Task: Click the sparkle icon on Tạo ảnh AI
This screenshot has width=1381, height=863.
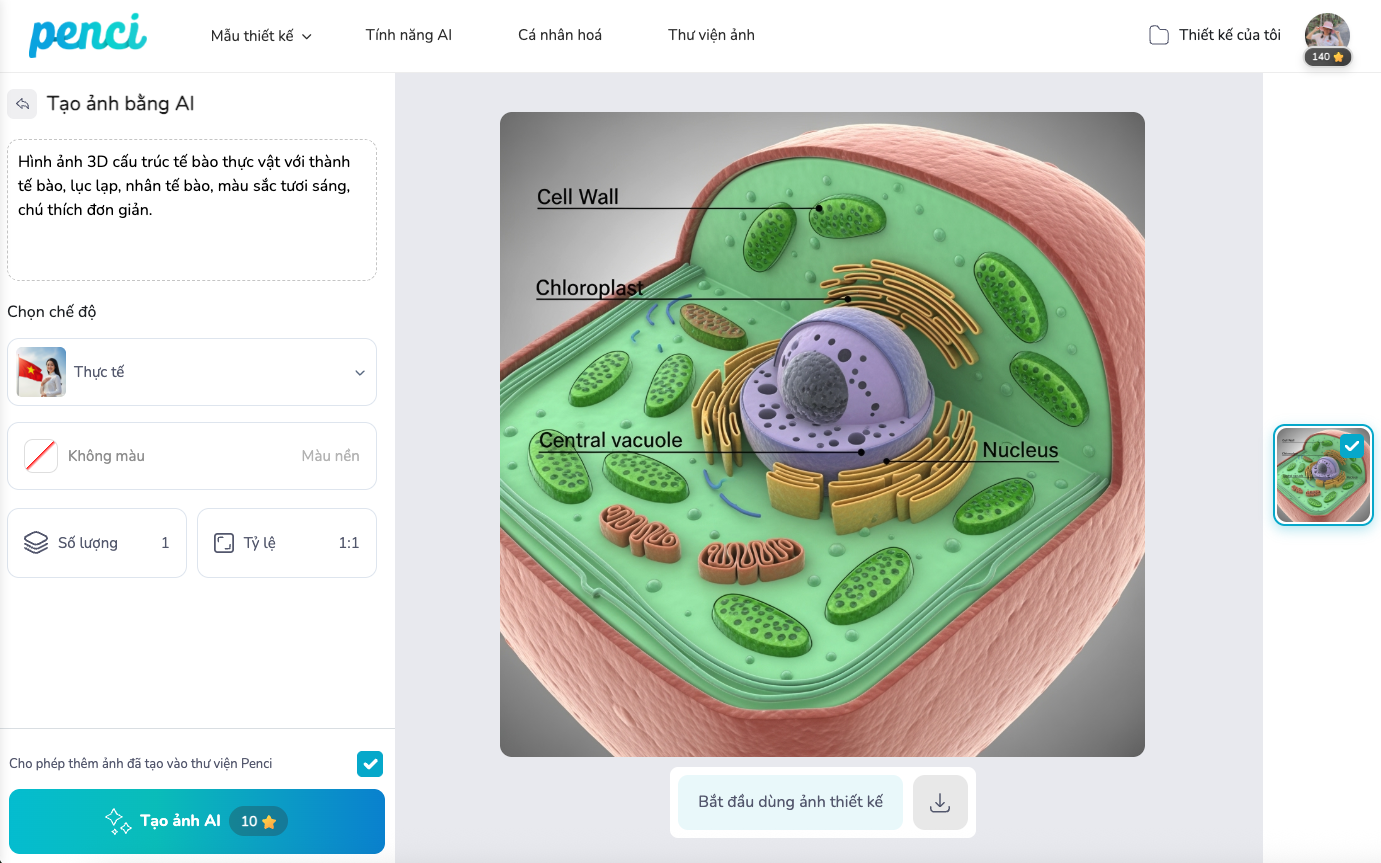Action: pyautogui.click(x=119, y=821)
